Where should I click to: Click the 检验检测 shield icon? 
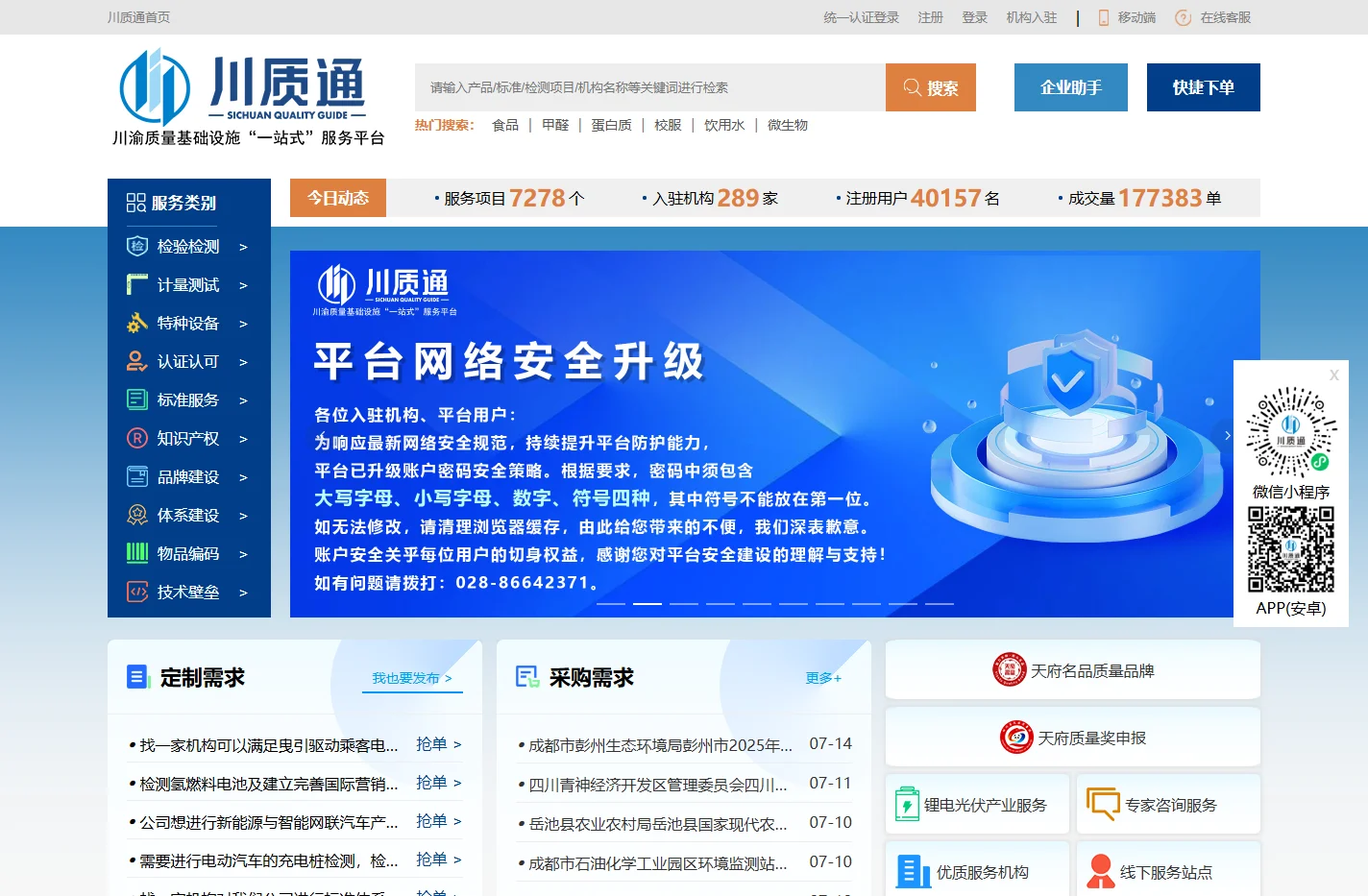coord(137,246)
